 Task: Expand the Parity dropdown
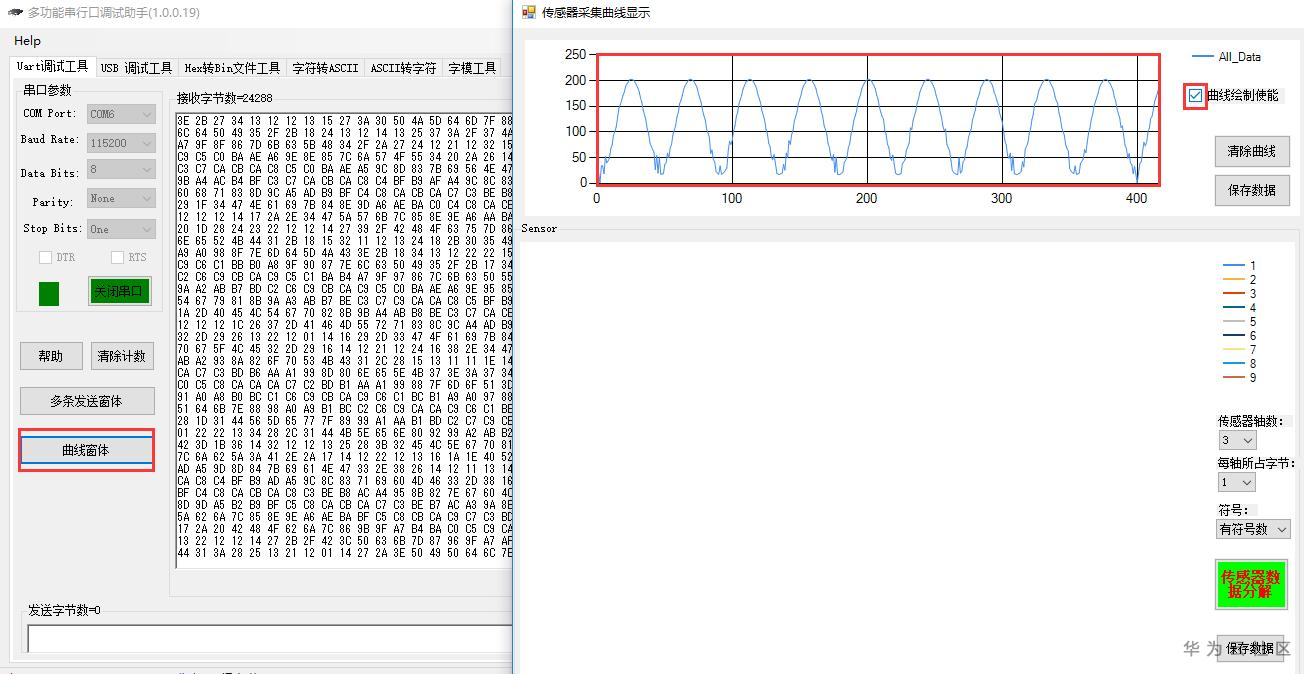(x=121, y=199)
